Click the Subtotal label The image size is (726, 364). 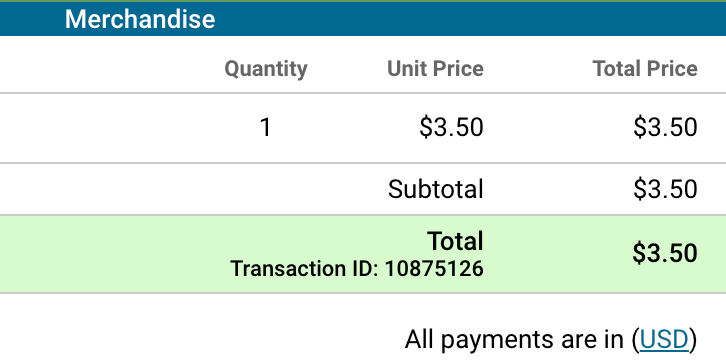(x=436, y=189)
